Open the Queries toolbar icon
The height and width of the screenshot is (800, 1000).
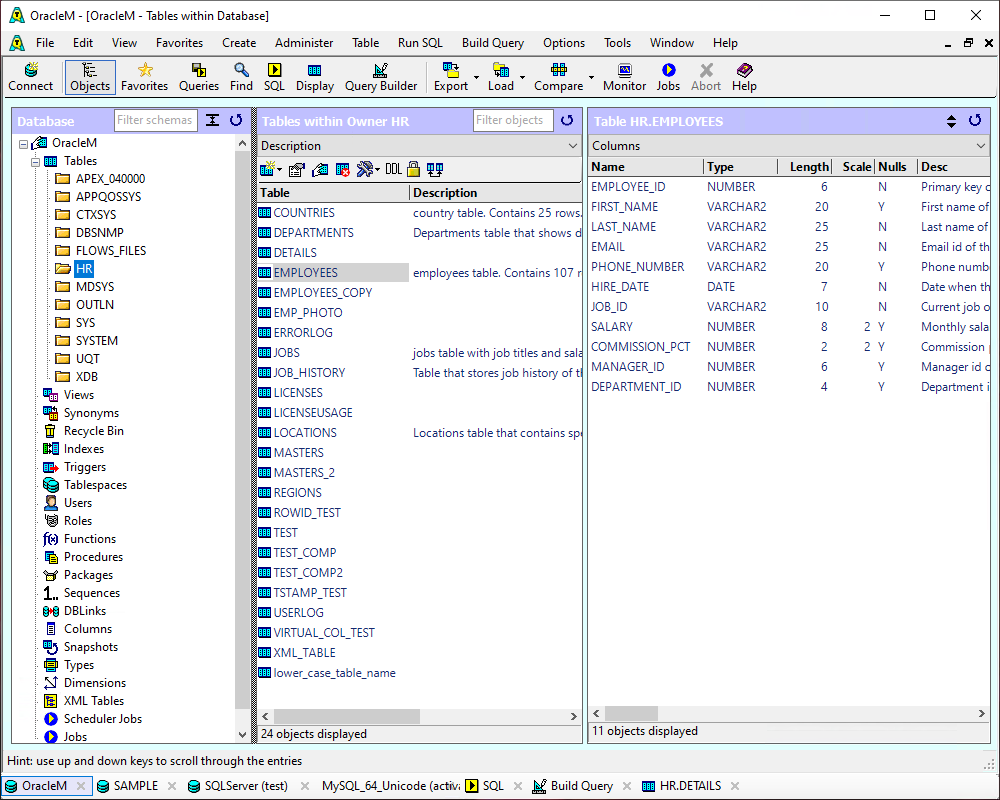point(199,77)
